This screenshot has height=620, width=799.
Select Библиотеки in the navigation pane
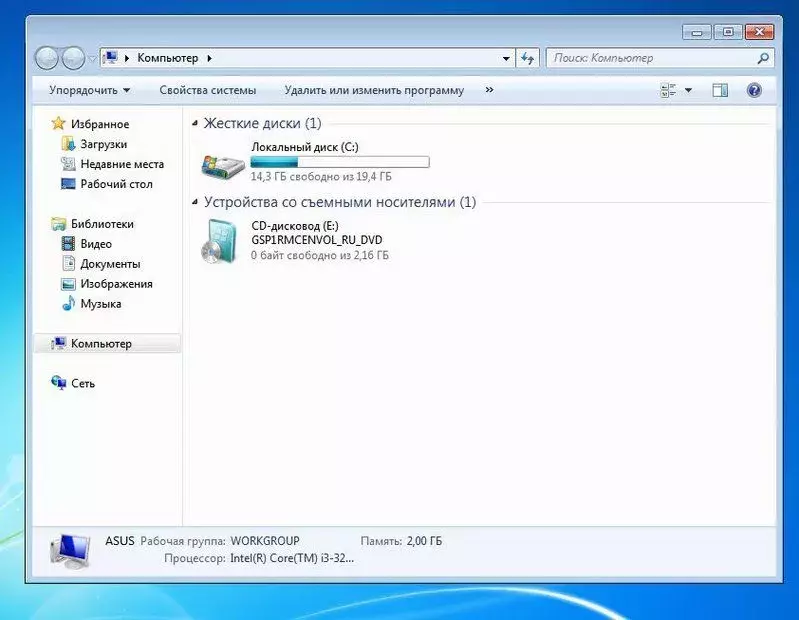[102, 224]
